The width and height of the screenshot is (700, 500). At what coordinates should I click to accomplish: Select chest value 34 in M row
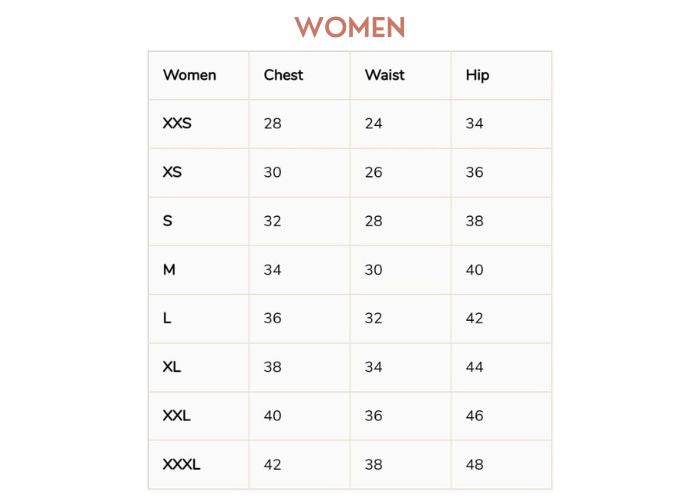273,270
